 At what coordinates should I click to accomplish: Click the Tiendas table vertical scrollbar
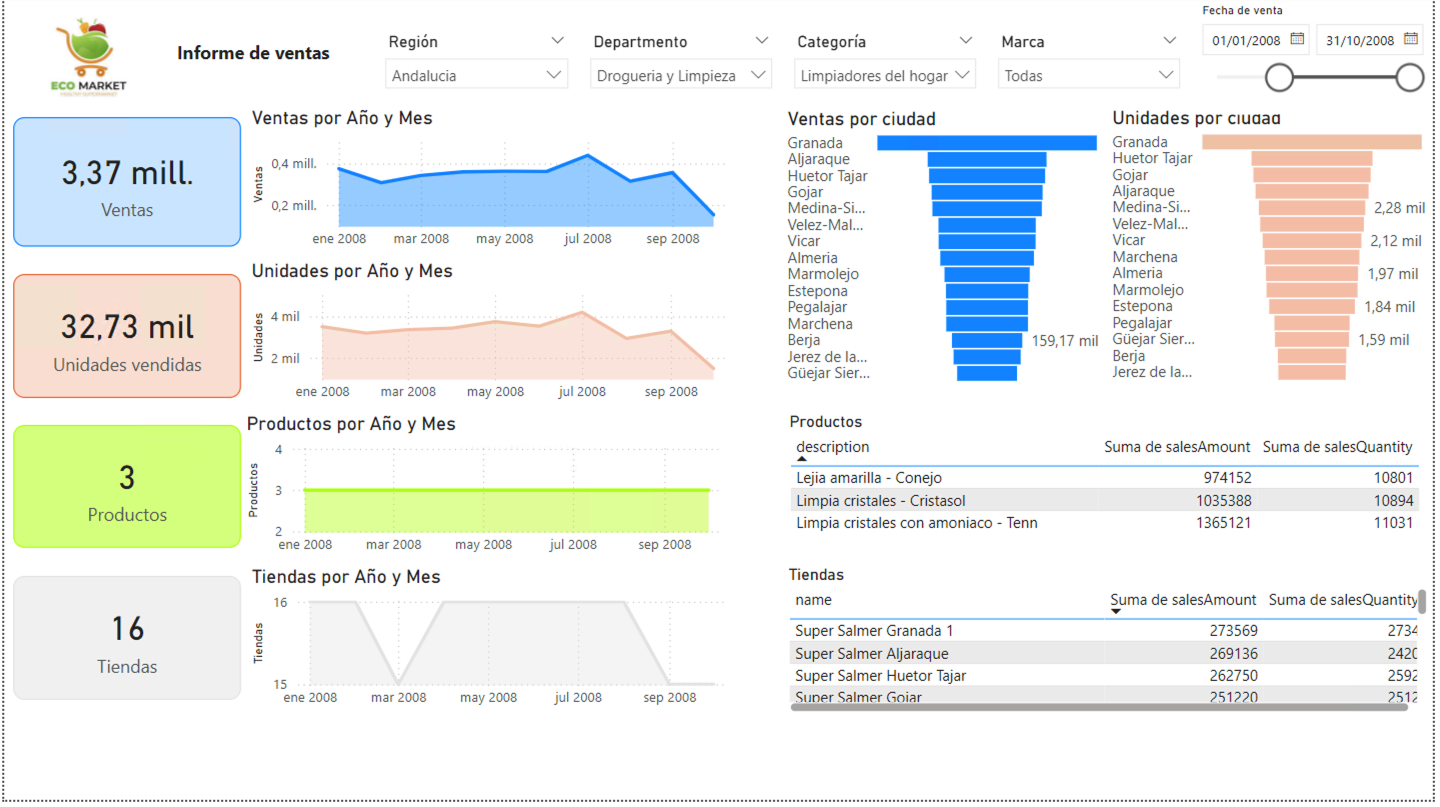pyautogui.click(x=1422, y=601)
